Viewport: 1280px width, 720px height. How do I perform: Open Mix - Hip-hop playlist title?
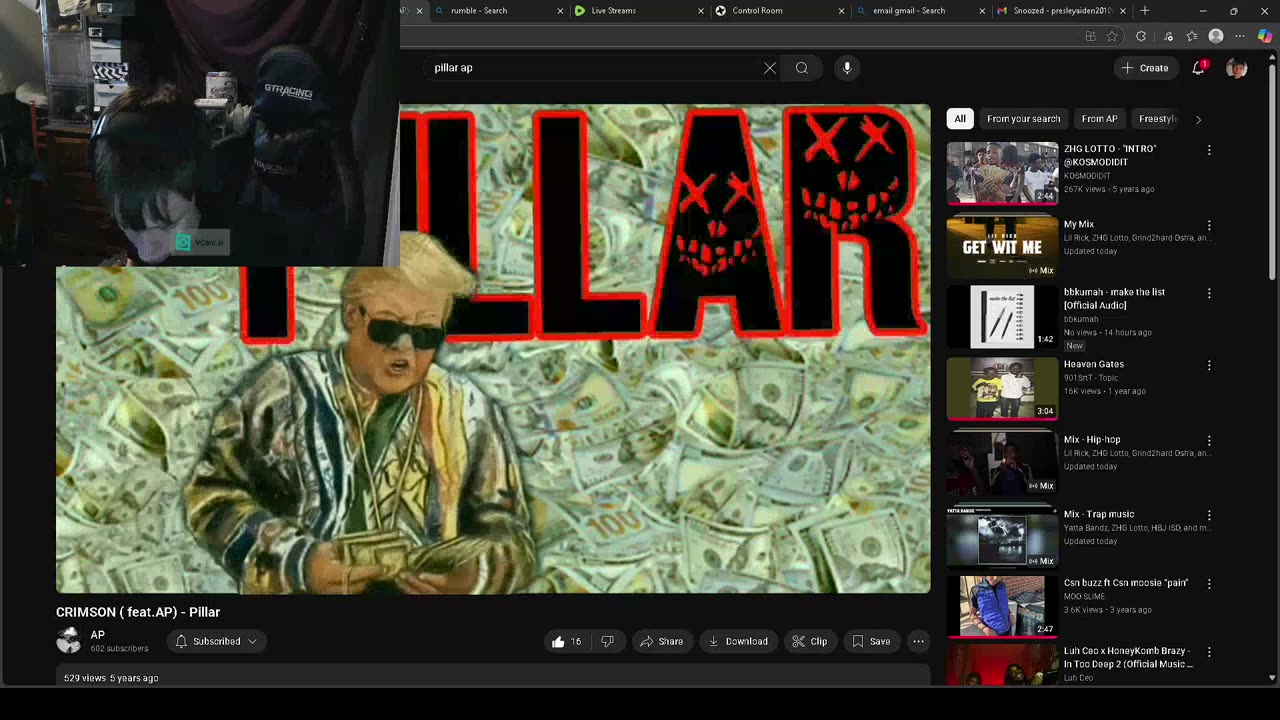pos(1092,439)
